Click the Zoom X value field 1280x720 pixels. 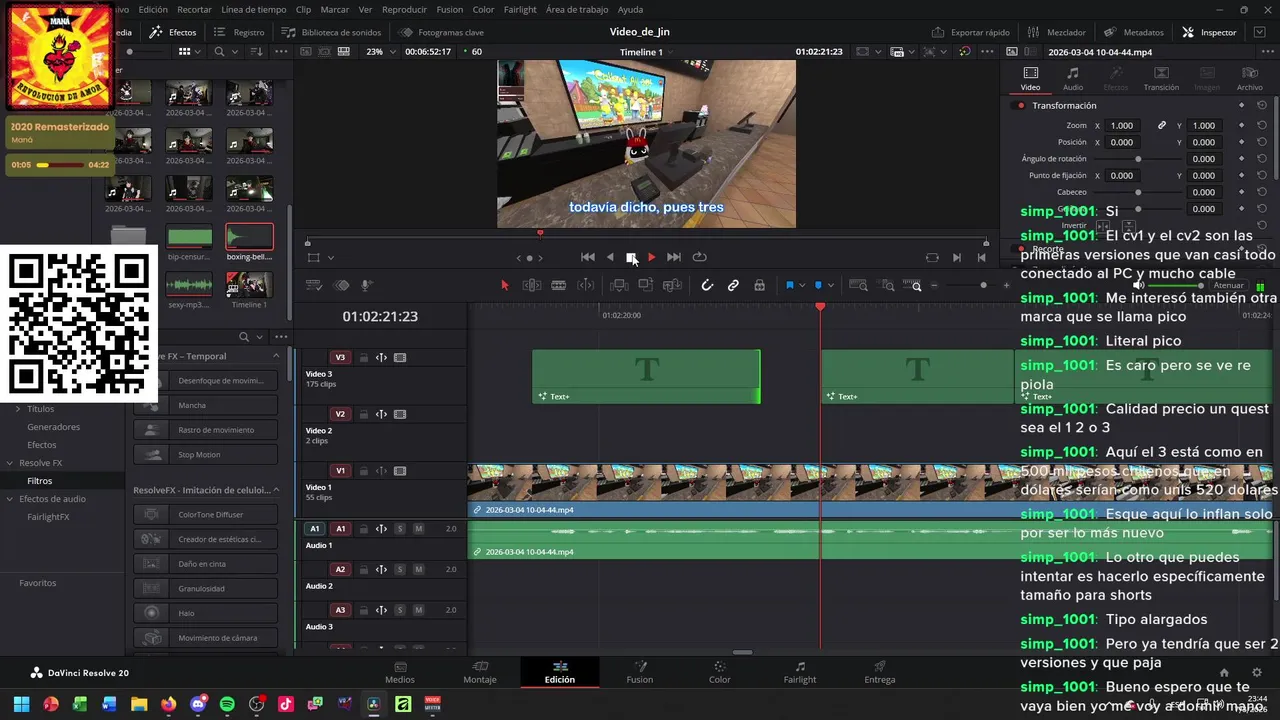click(x=1122, y=125)
